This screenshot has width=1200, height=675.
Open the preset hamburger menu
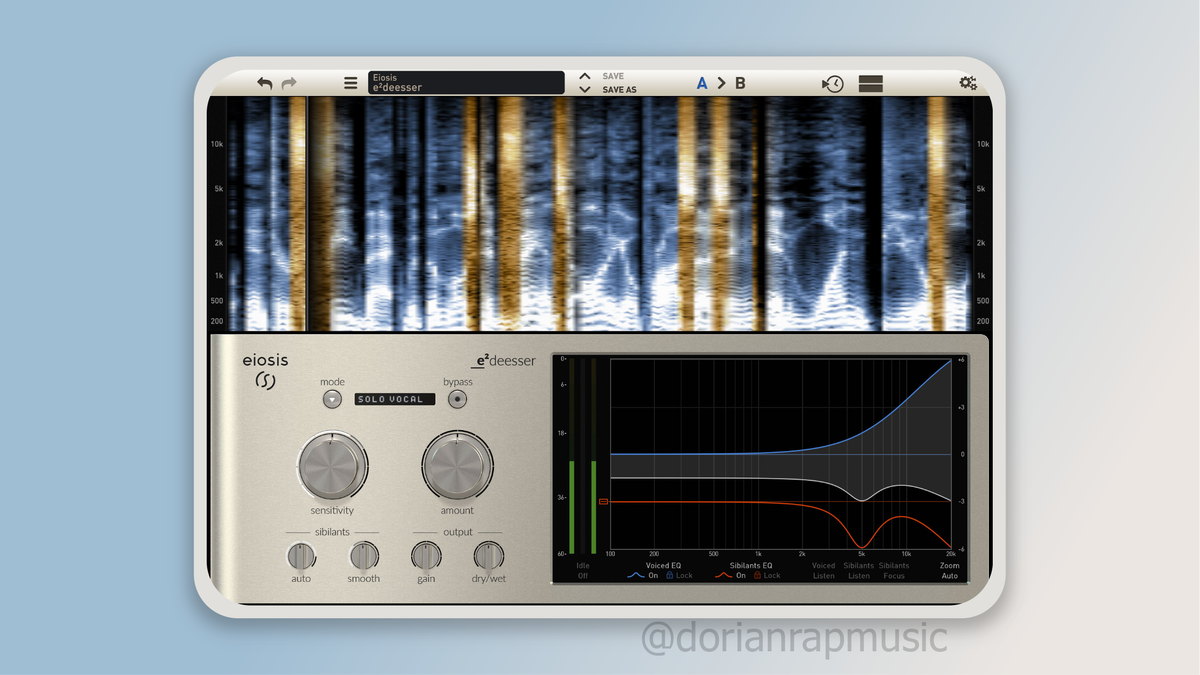(350, 83)
